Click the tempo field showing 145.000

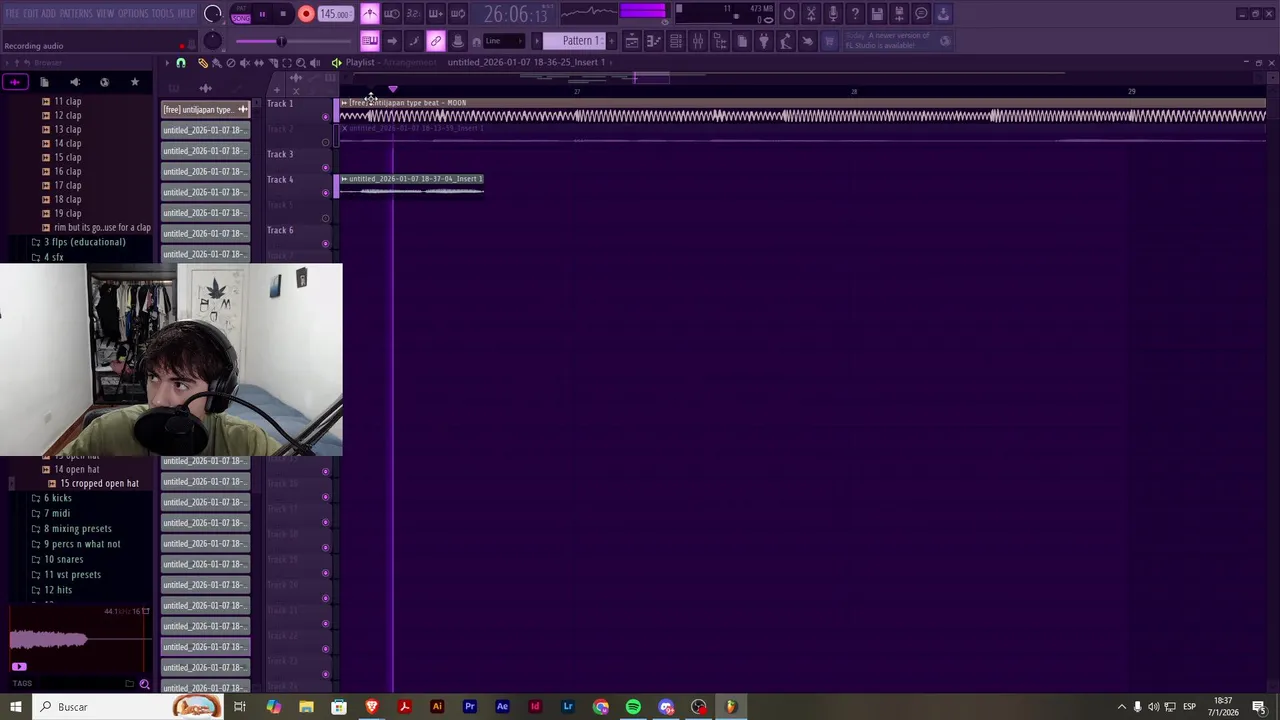[335, 14]
